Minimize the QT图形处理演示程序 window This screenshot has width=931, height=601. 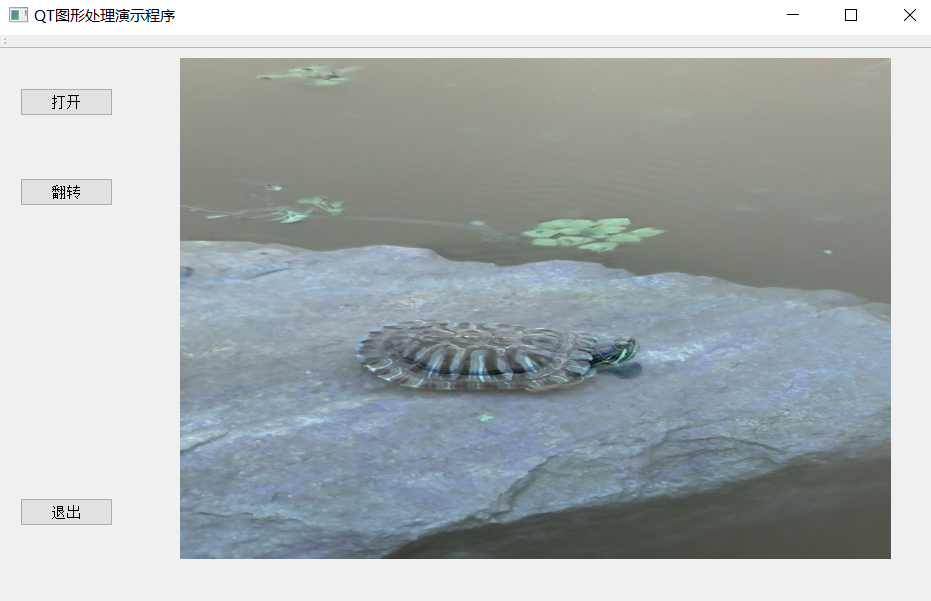coord(793,15)
